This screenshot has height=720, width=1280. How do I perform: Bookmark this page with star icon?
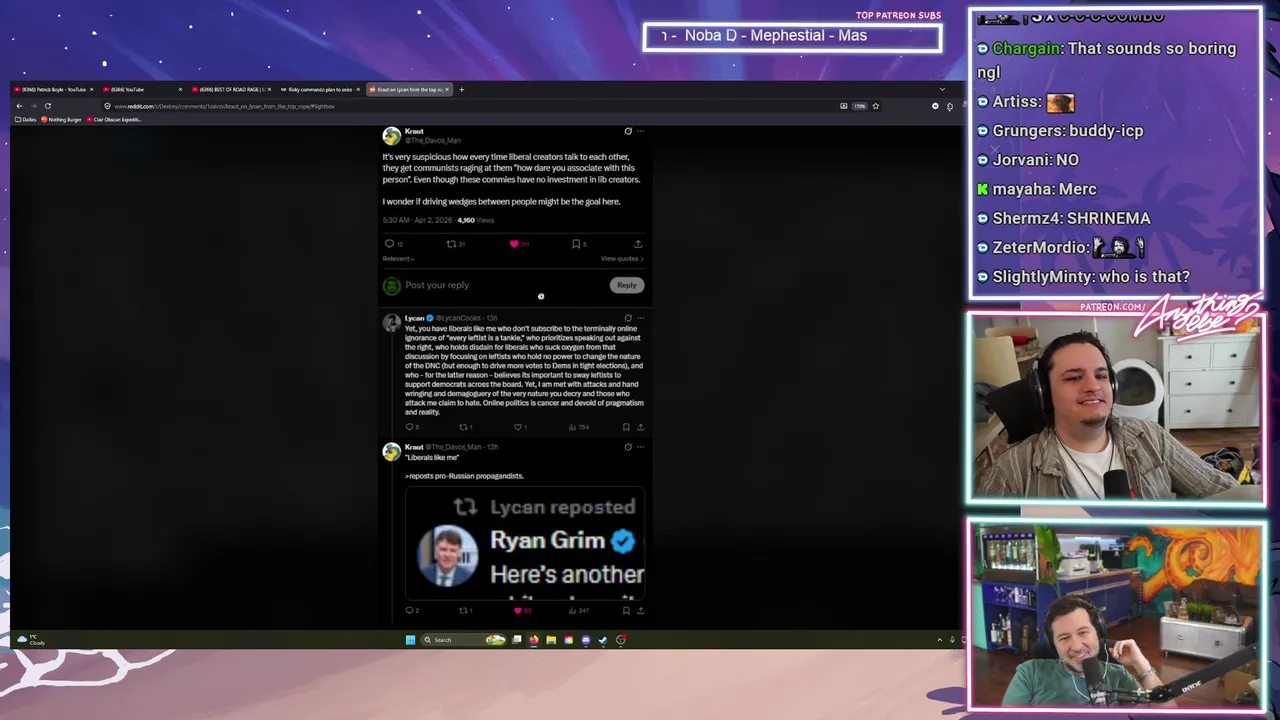(x=875, y=106)
